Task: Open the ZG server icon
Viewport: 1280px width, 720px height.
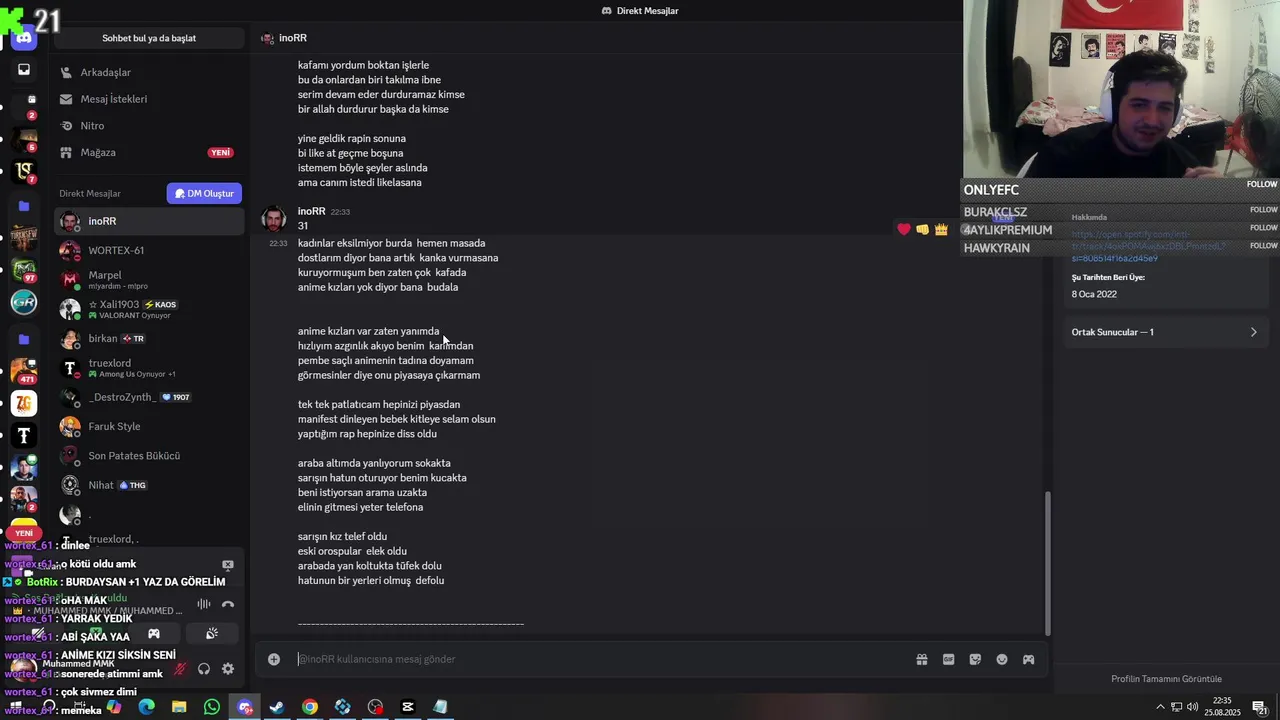Action: pos(24,404)
